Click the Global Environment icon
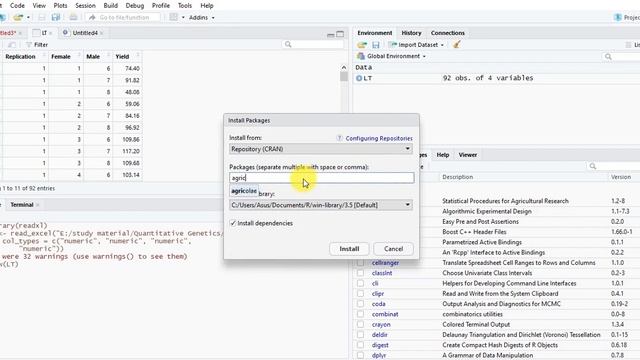Viewport: 640px width, 360px height. pyautogui.click(x=360, y=56)
